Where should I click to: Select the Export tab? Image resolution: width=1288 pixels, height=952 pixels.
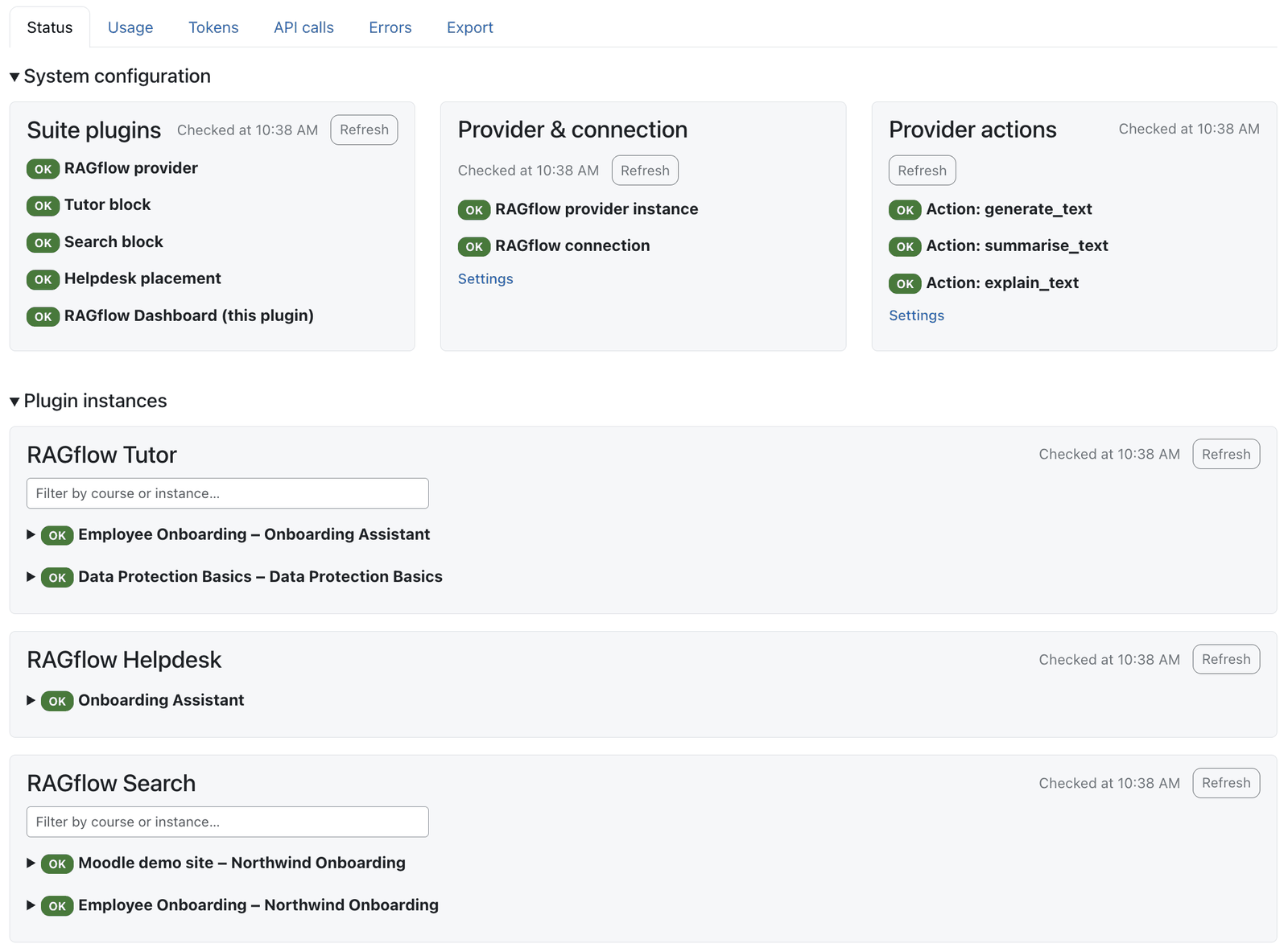click(x=470, y=27)
